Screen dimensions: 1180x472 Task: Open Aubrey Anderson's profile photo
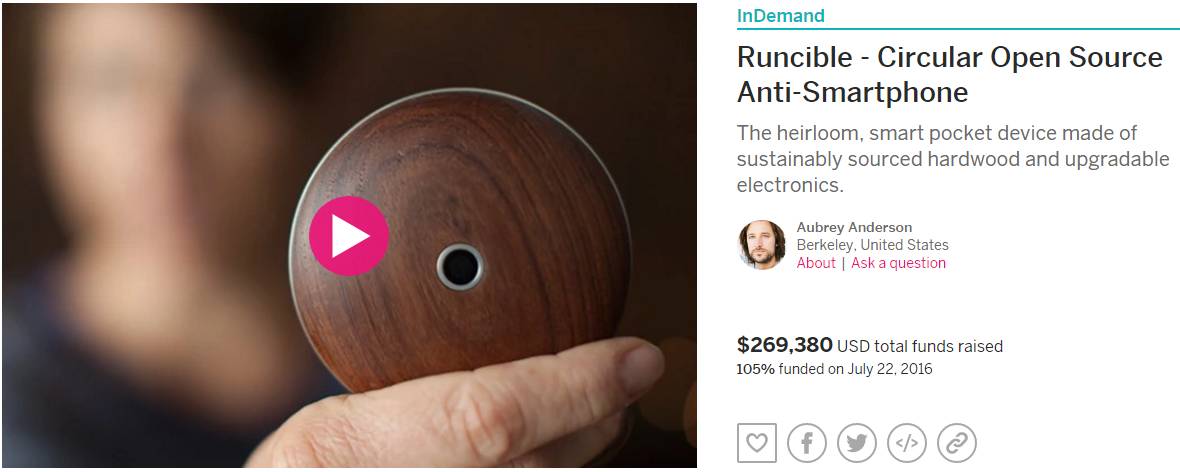tap(762, 245)
